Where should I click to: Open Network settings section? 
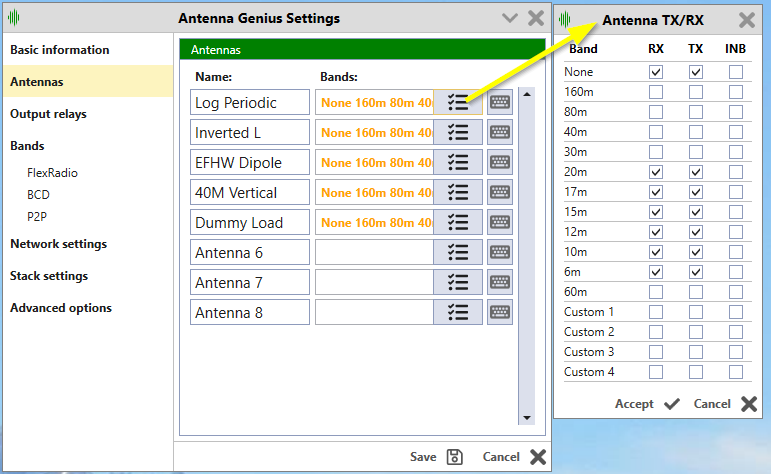(x=59, y=244)
